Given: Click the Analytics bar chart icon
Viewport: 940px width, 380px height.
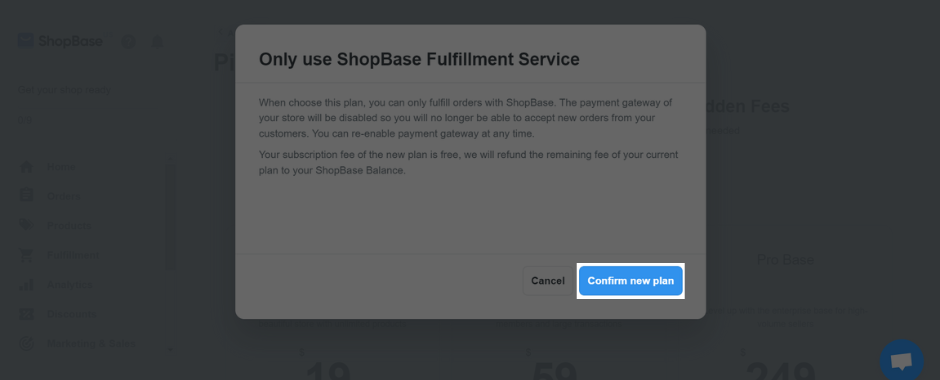Looking at the screenshot, I should click(x=26, y=285).
